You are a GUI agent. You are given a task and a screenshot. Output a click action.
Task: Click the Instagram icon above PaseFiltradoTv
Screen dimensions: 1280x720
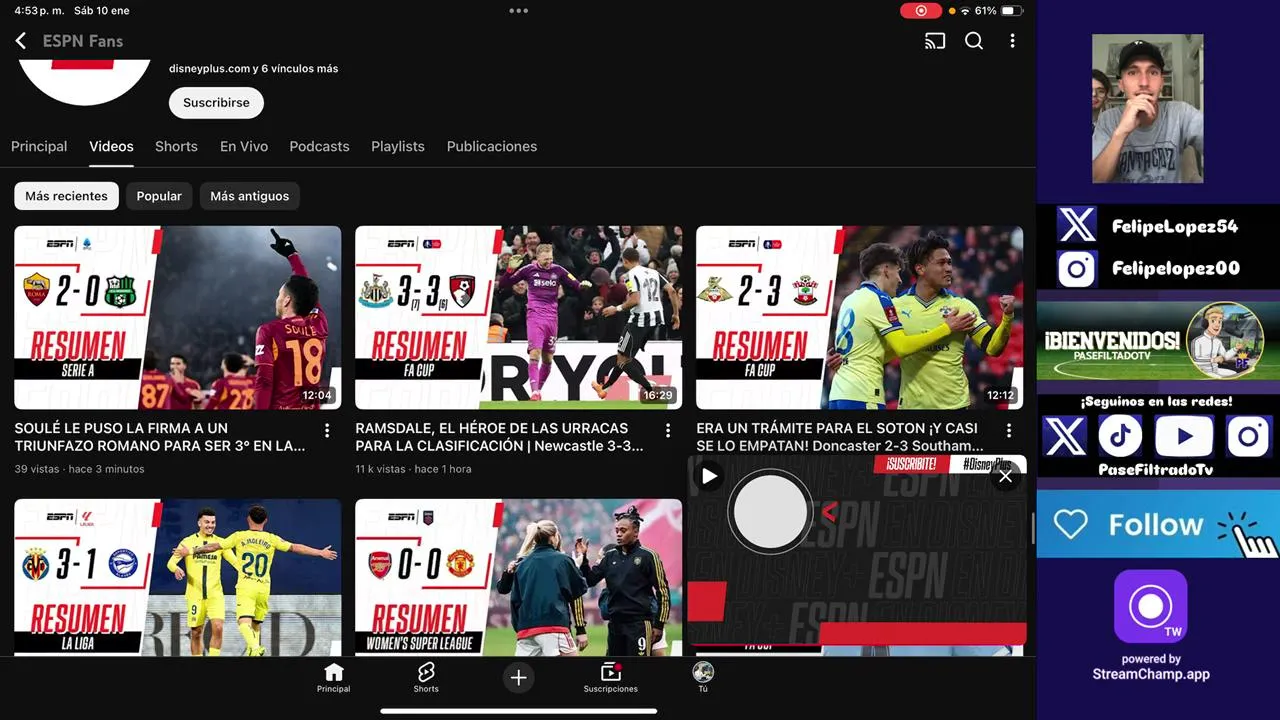1249,436
